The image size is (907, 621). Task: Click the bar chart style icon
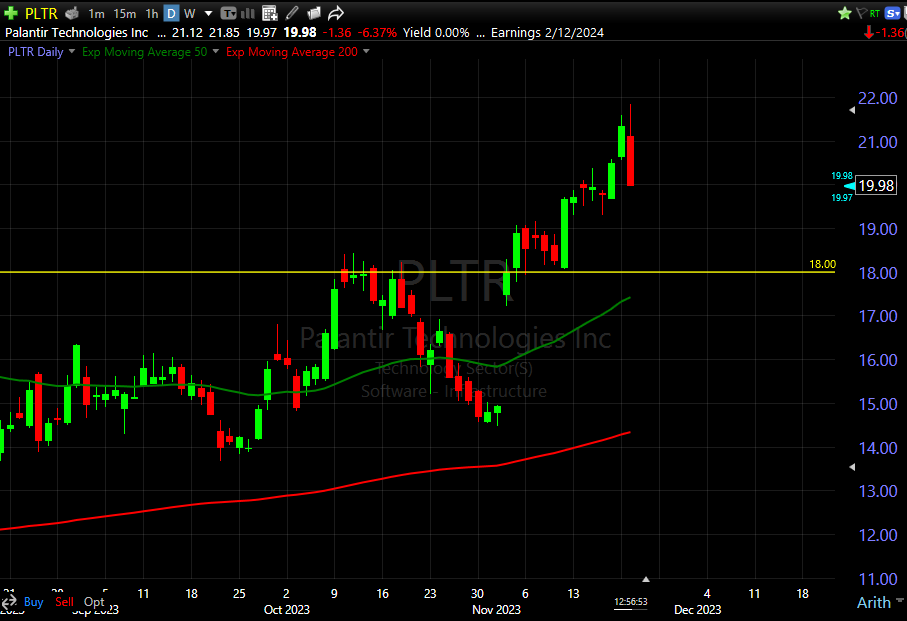click(x=248, y=13)
